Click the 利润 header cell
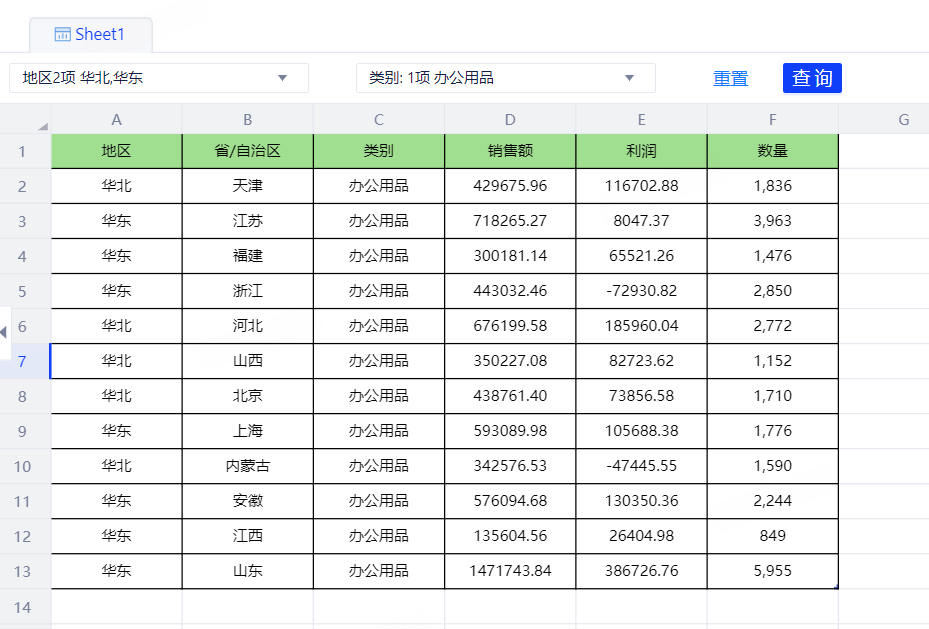The width and height of the screenshot is (929, 629). click(641, 151)
